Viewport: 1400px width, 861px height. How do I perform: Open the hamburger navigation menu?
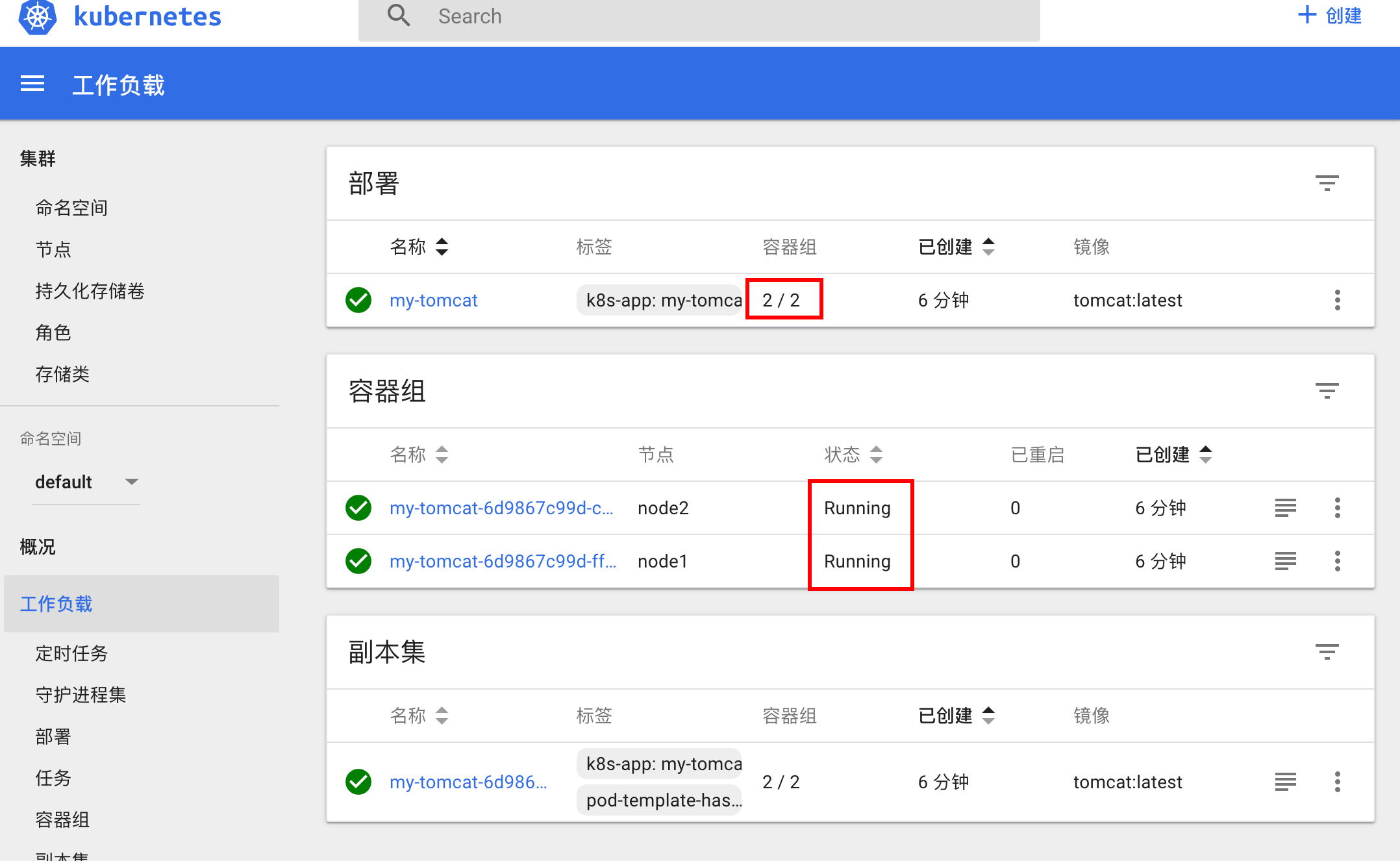[x=32, y=84]
